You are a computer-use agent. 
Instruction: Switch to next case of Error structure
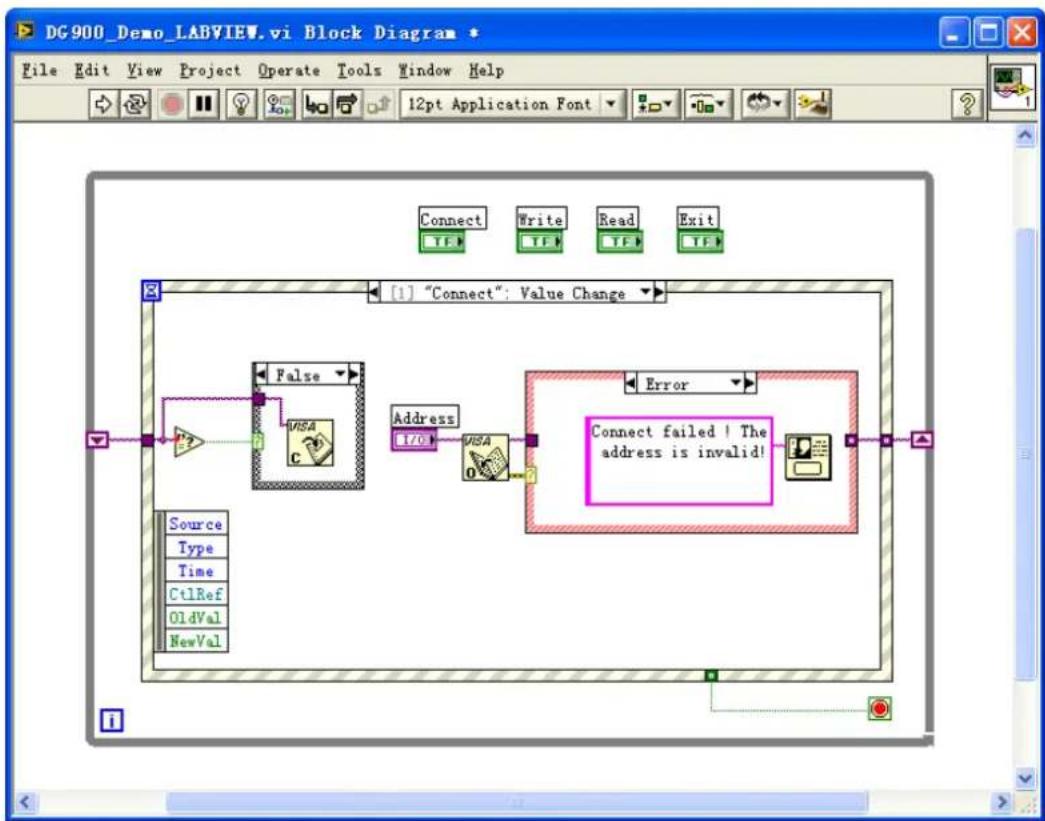point(750,384)
